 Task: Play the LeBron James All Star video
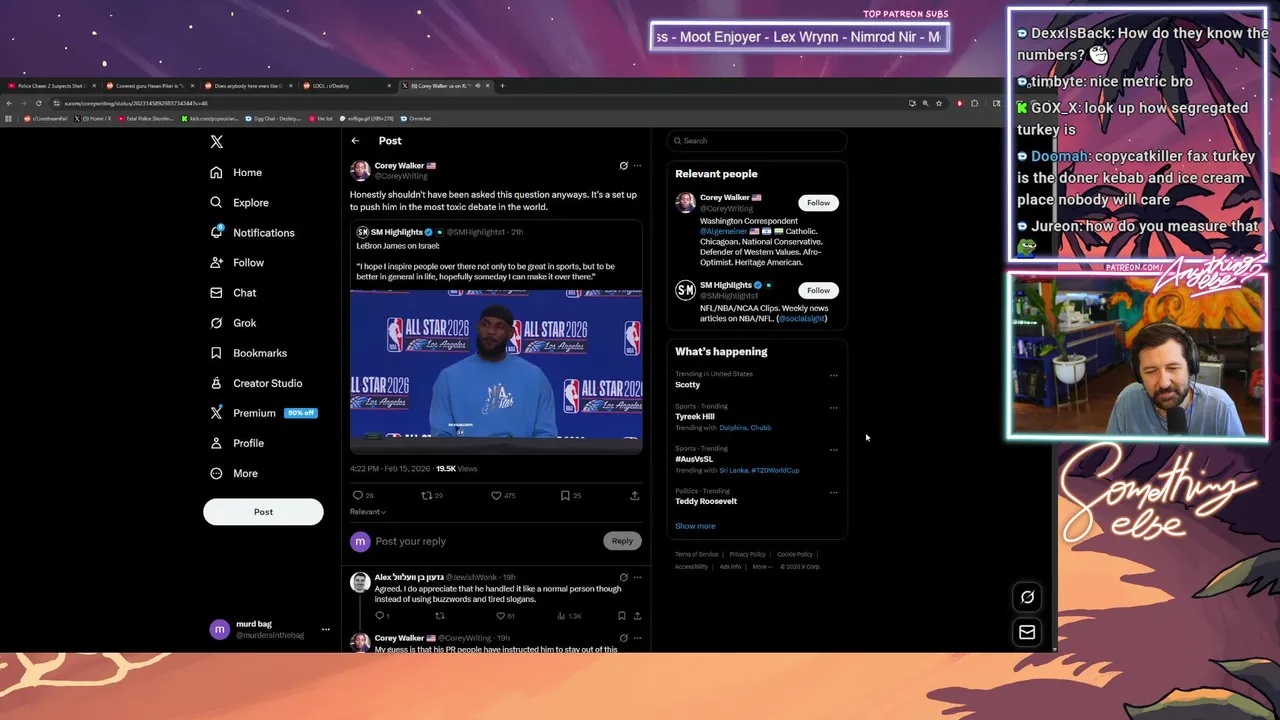(x=496, y=370)
